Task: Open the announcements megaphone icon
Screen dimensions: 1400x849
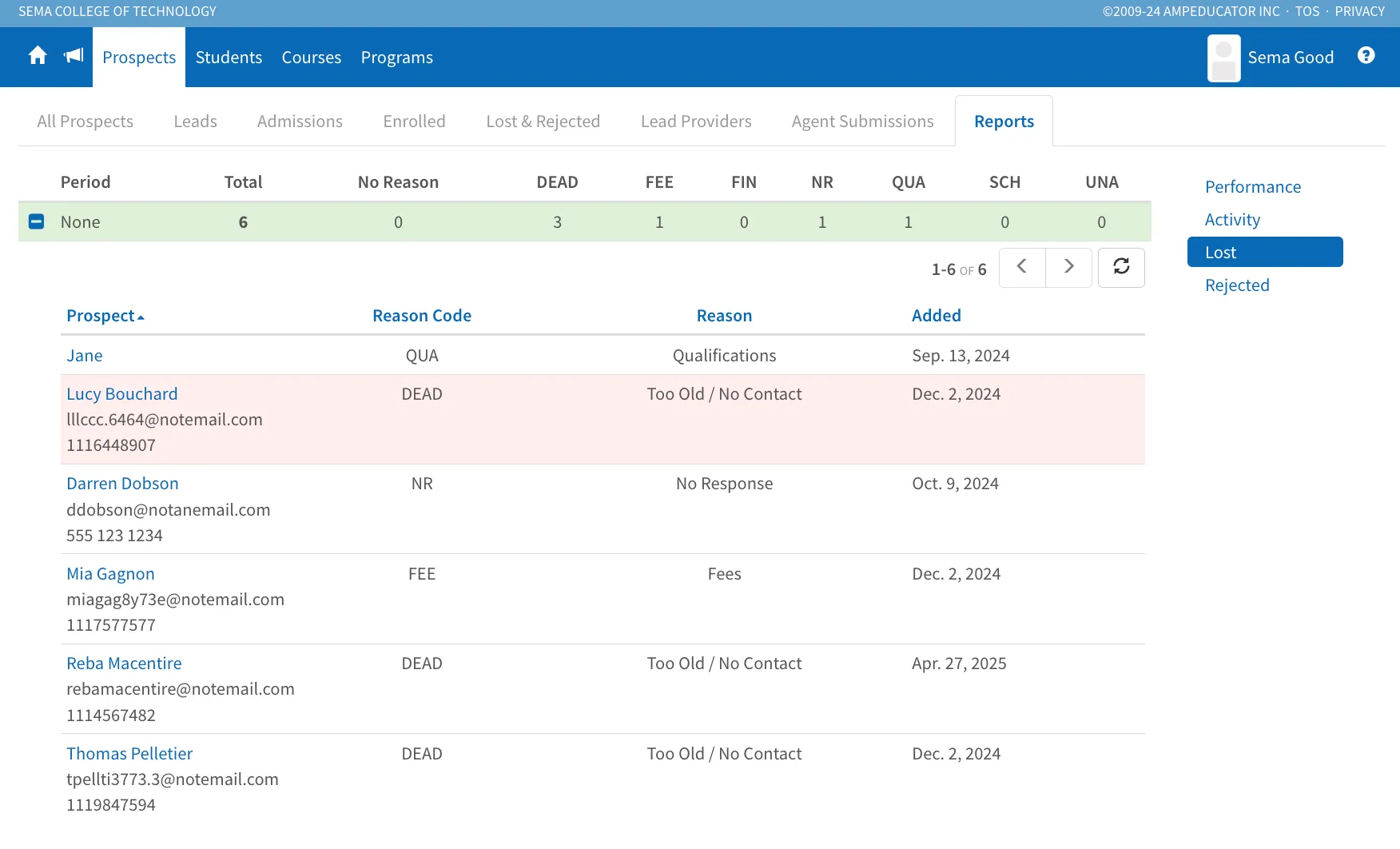Action: [x=74, y=56]
